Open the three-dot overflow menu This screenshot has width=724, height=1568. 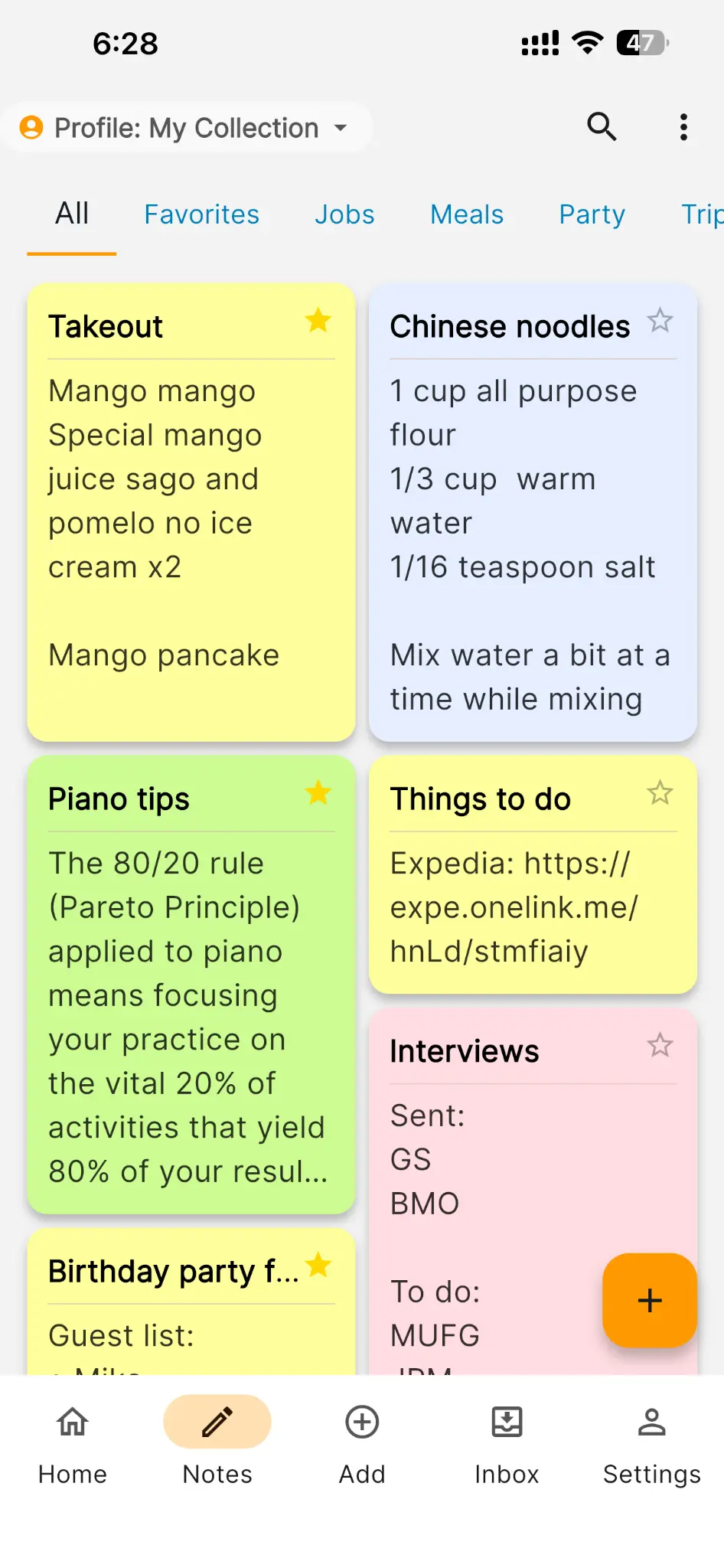point(683,127)
